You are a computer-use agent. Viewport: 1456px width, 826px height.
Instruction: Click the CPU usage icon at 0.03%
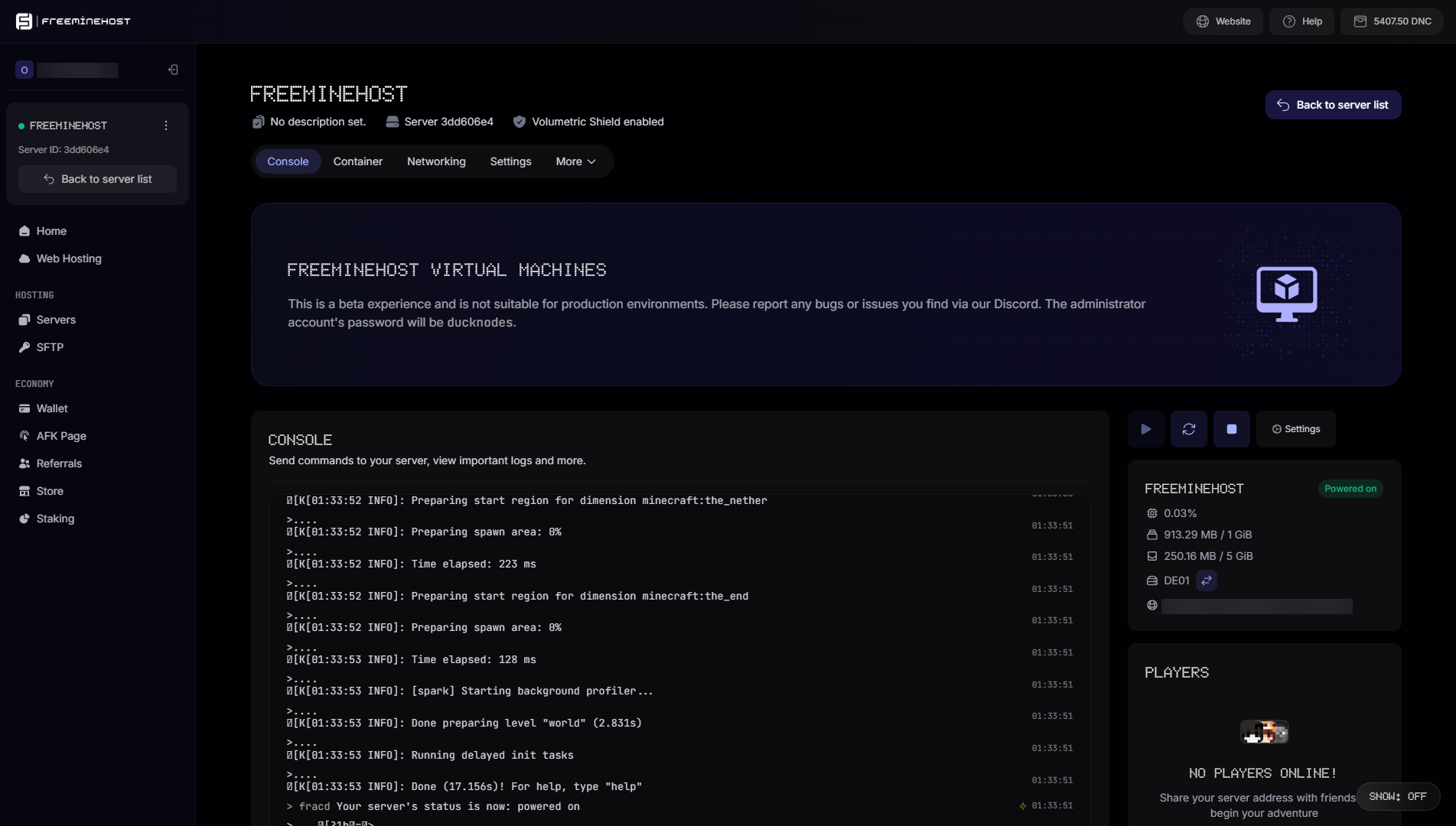[1151, 513]
